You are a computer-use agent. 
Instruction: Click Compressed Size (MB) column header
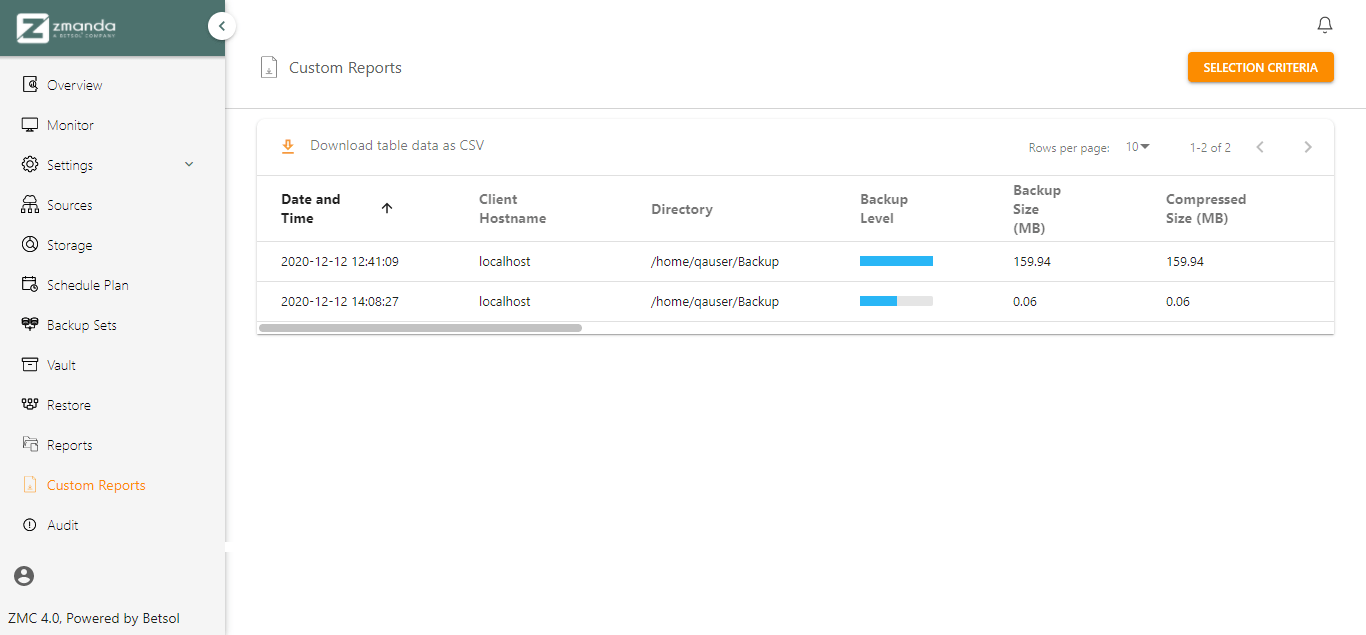[x=1206, y=208]
